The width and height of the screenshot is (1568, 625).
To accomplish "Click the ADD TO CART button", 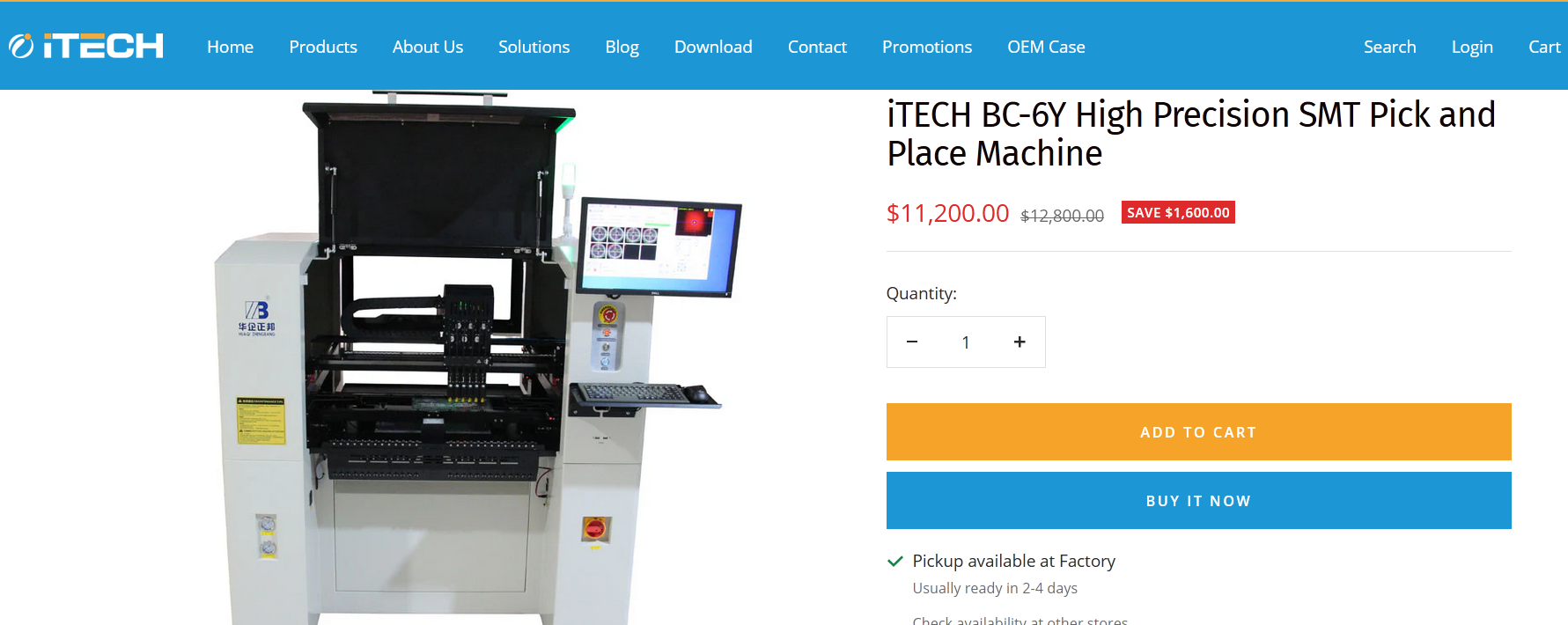I will tap(1198, 432).
